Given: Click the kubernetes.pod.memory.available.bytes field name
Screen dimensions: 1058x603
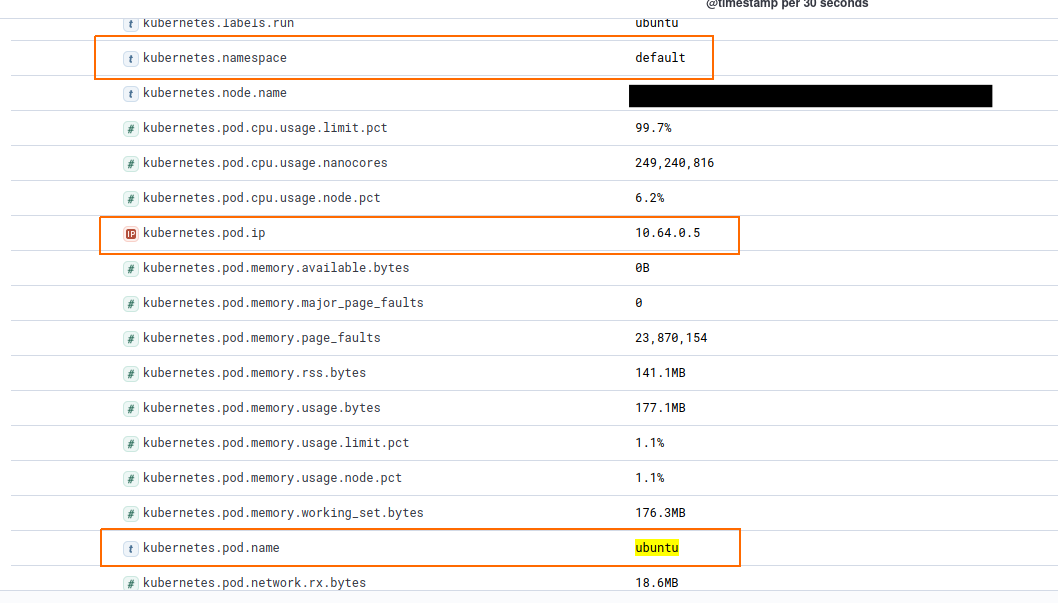Looking at the screenshot, I should pos(276,268).
